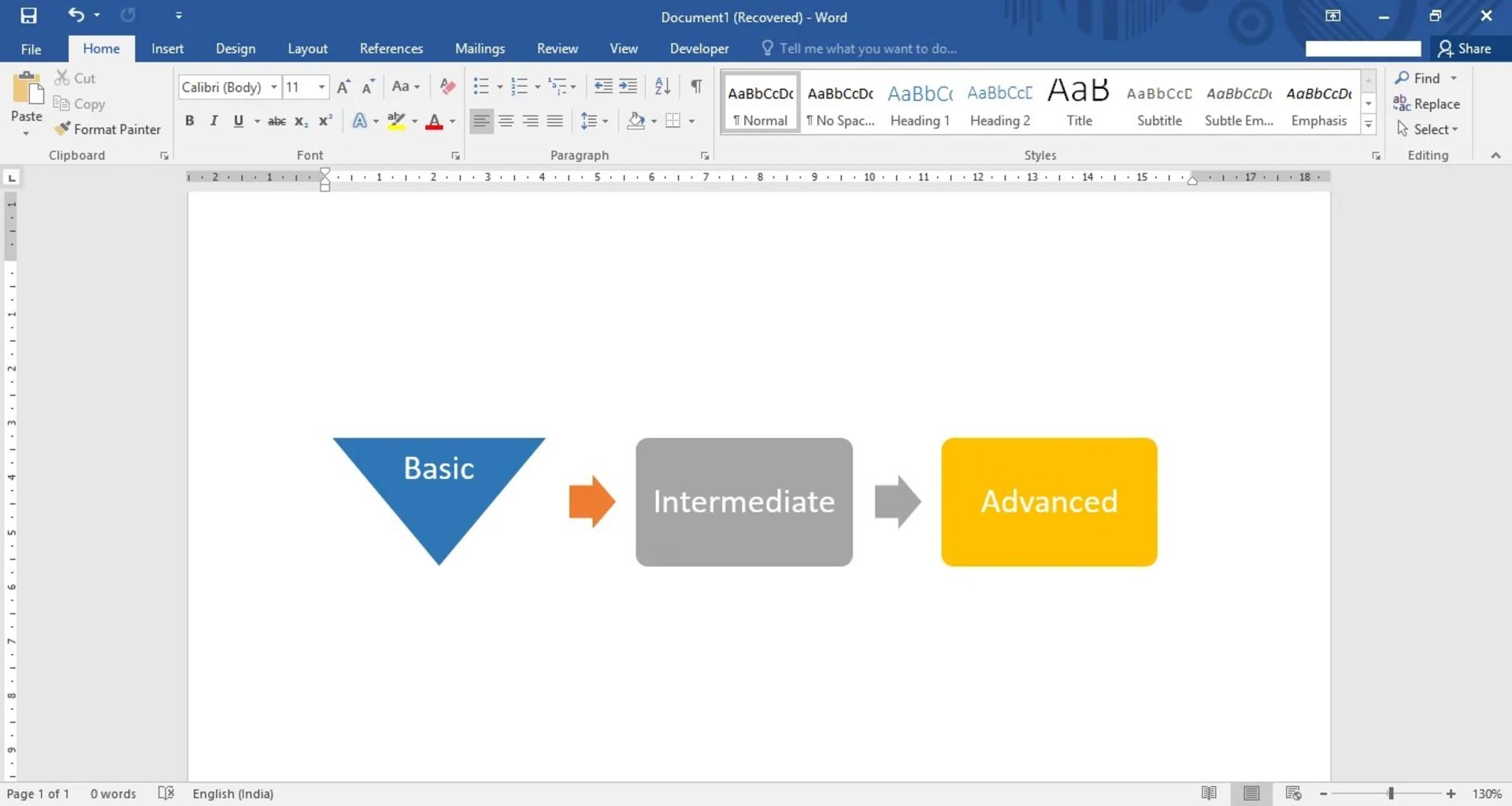Click the Paste clipboard icon
The image size is (1512, 806).
pyautogui.click(x=28, y=88)
